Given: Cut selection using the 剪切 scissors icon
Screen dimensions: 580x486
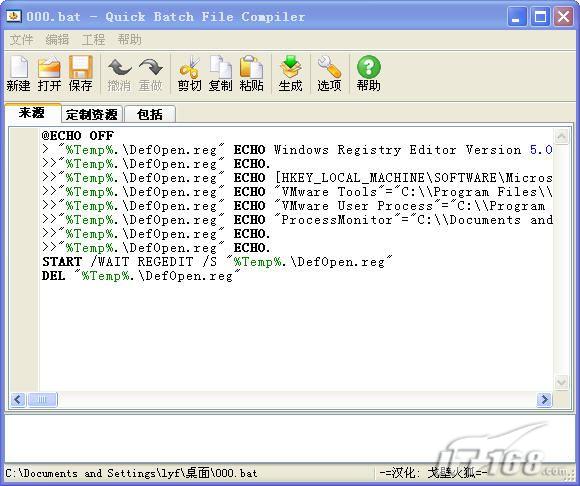Looking at the screenshot, I should 189,74.
